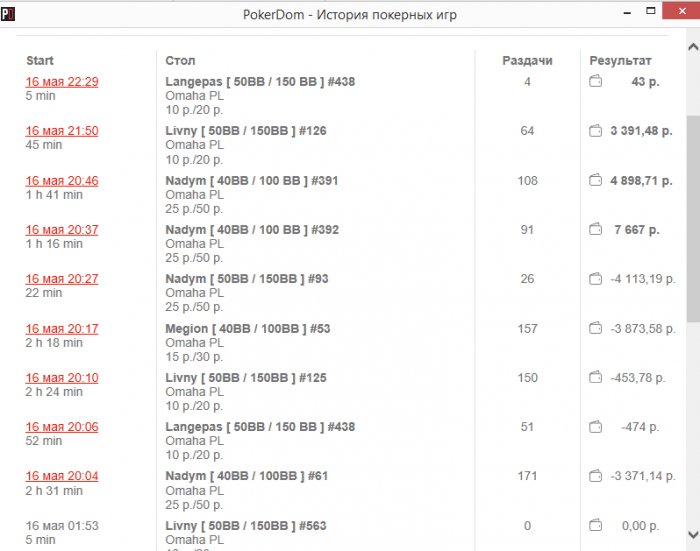Click the Start column header
The height and width of the screenshot is (551, 700).
(x=40, y=61)
